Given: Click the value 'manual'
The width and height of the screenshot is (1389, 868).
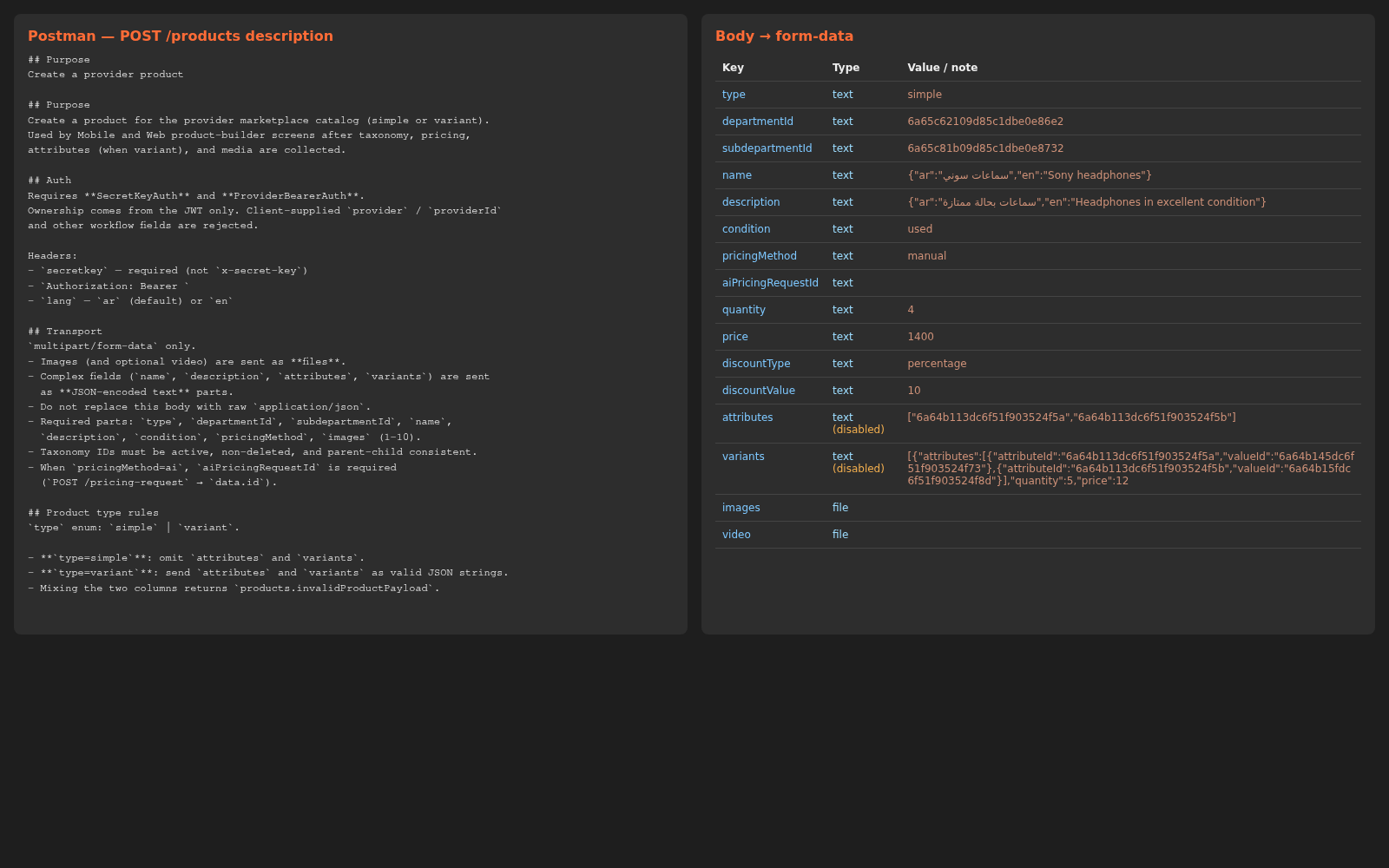Looking at the screenshot, I should click(x=926, y=256).
